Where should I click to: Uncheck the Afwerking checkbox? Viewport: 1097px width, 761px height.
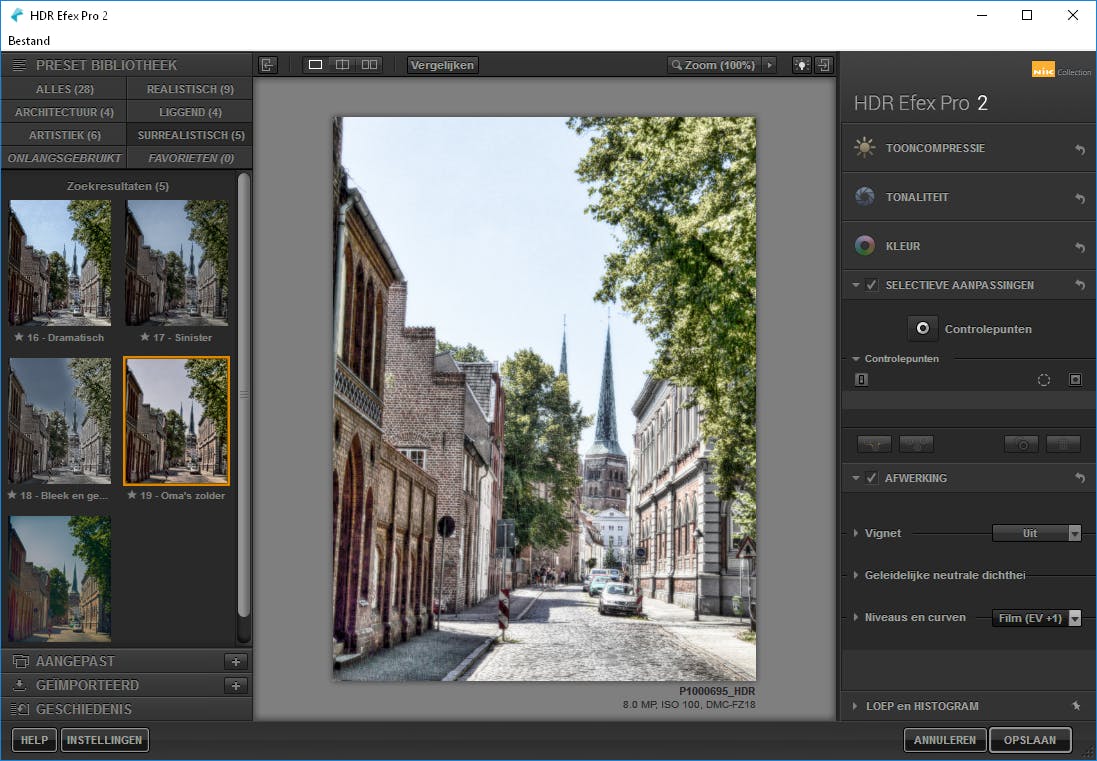(872, 478)
